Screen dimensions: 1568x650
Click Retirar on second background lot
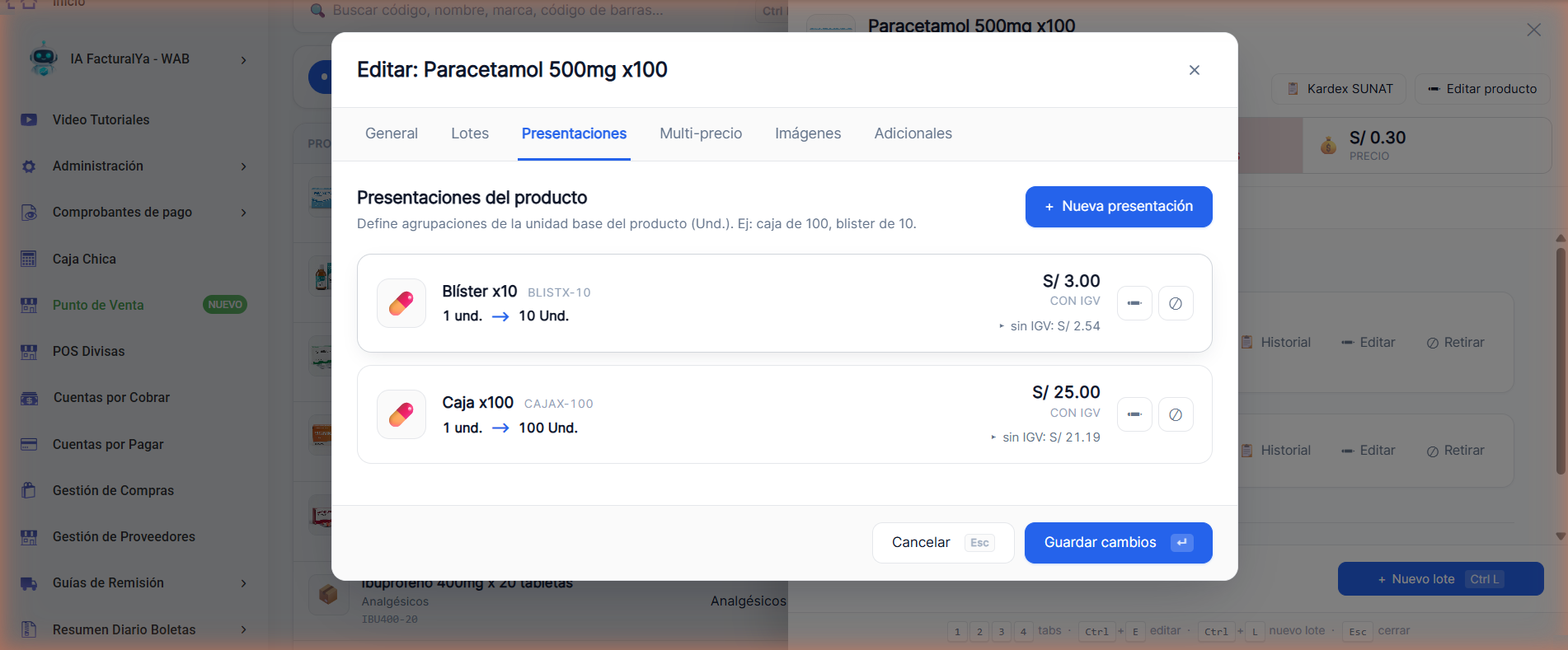[1455, 451]
